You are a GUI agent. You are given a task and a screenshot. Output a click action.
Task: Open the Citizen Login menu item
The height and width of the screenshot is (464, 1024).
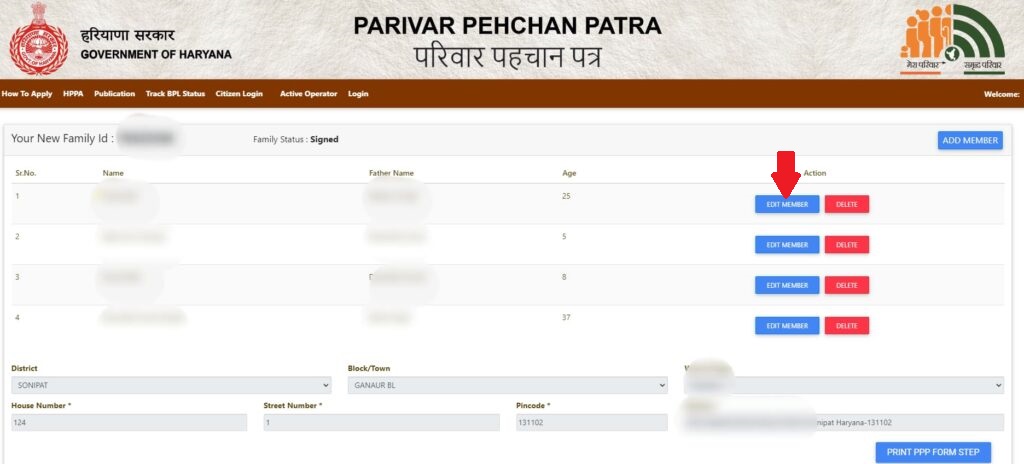pyautogui.click(x=239, y=93)
